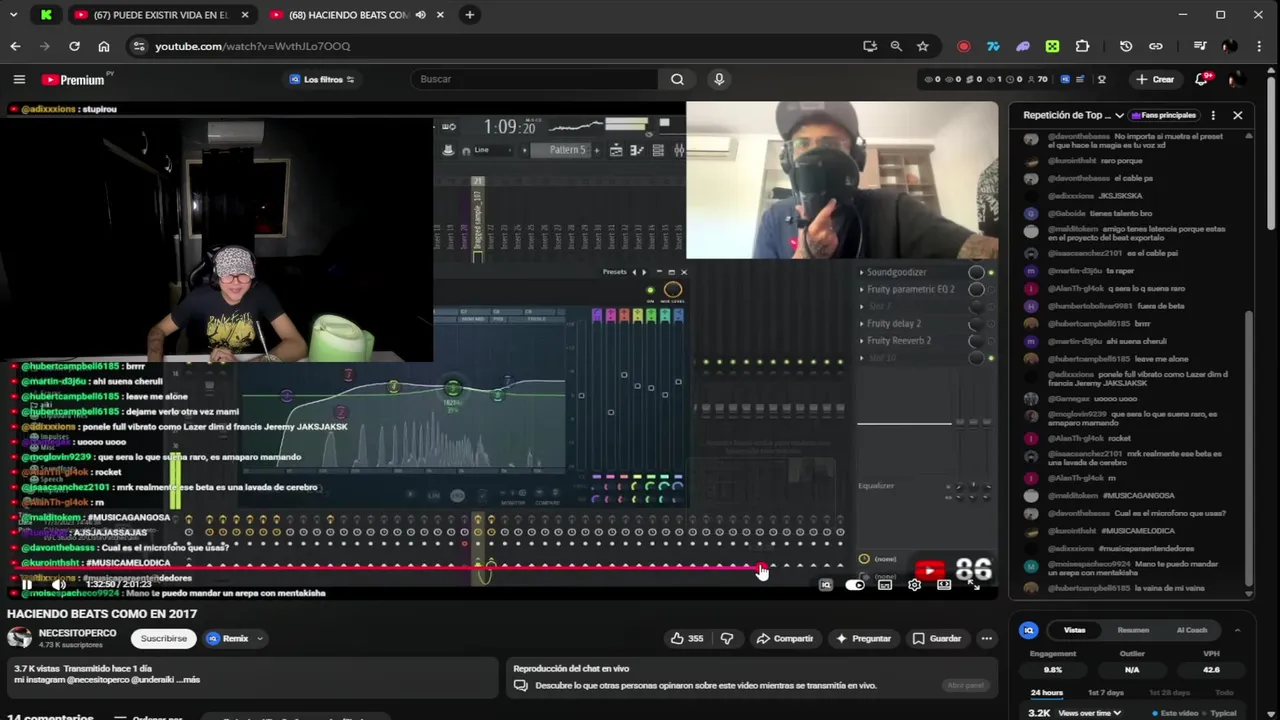
Task: Select the Vistas tab in IQ panel
Action: click(x=1074, y=630)
